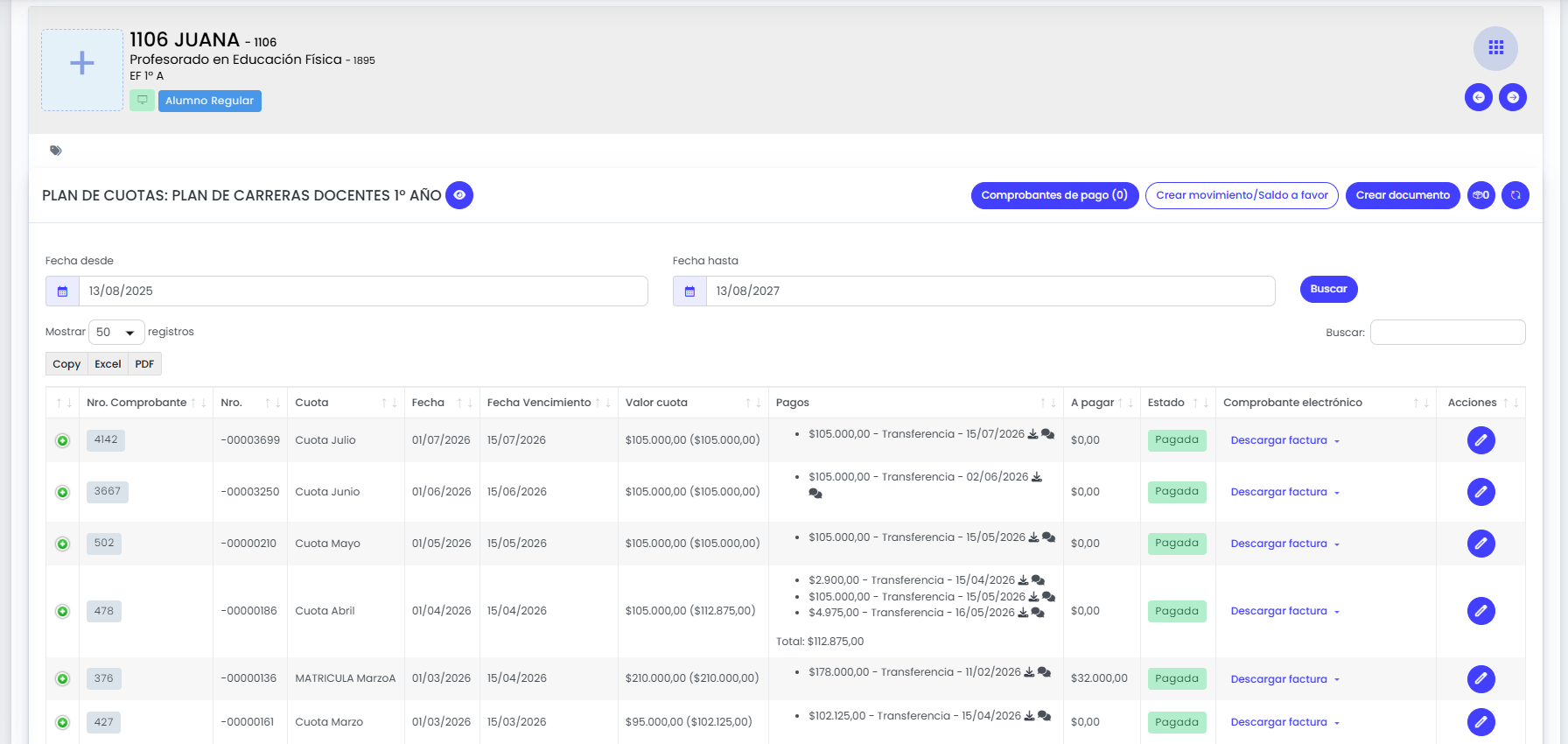Open the apps grid menu icon
Image resolution: width=1568 pixels, height=744 pixels.
click(x=1495, y=48)
